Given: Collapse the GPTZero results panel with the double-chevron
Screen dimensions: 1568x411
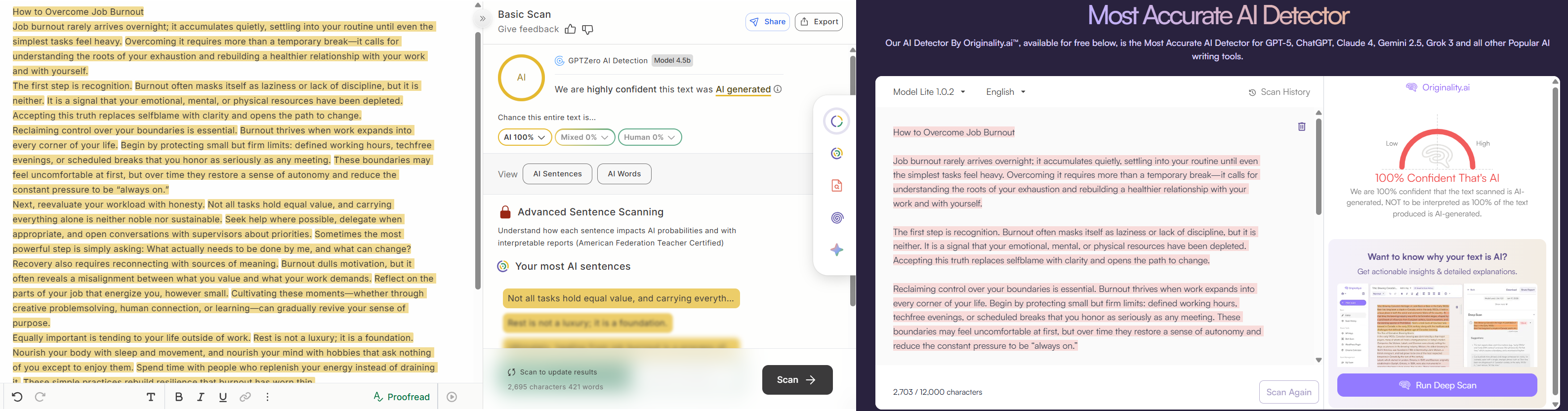Looking at the screenshot, I should tap(483, 19).
